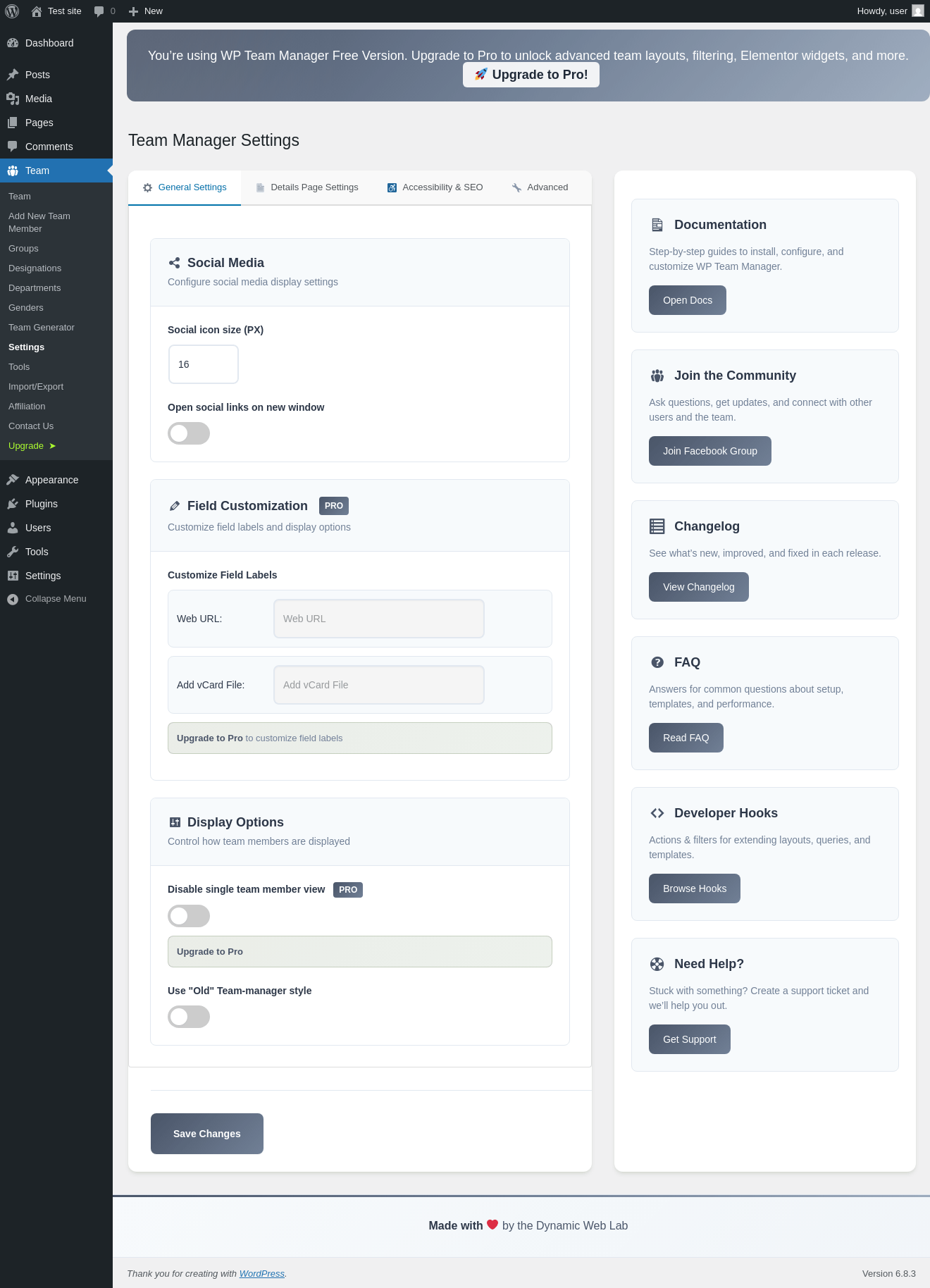The image size is (930, 1288).
Task: Open Team Generator submenu item
Action: [42, 328]
